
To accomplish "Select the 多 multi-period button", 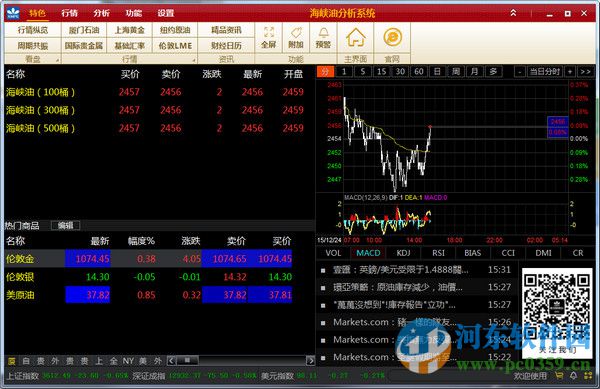I will pyautogui.click(x=494, y=72).
